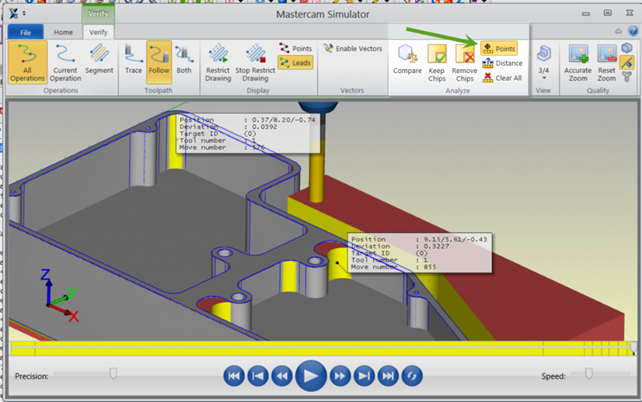This screenshot has width=642, height=402.
Task: Toggle the cube quality icon
Action: 627,48
